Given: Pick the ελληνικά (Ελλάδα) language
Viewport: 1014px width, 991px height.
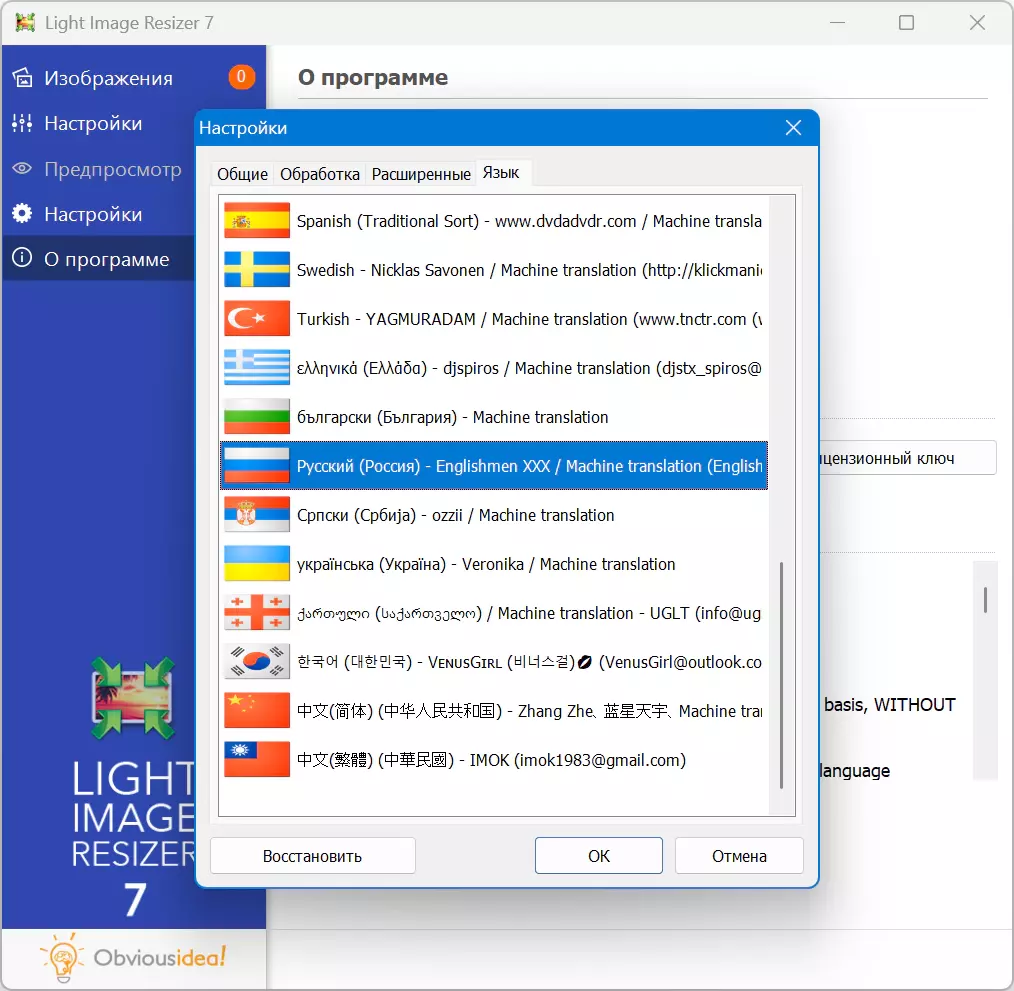Looking at the screenshot, I should [494, 367].
